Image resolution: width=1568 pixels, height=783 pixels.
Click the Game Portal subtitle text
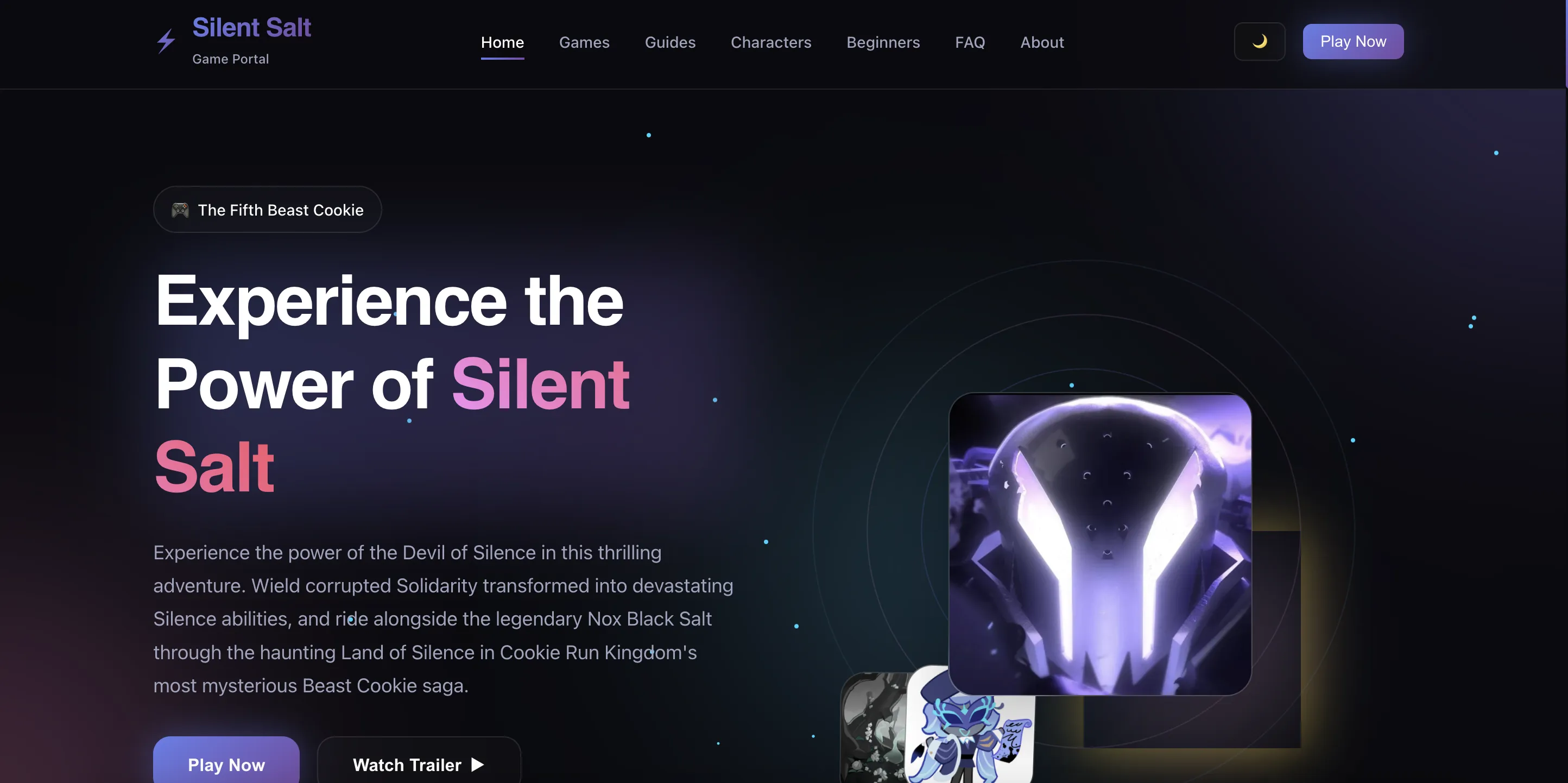[230, 59]
